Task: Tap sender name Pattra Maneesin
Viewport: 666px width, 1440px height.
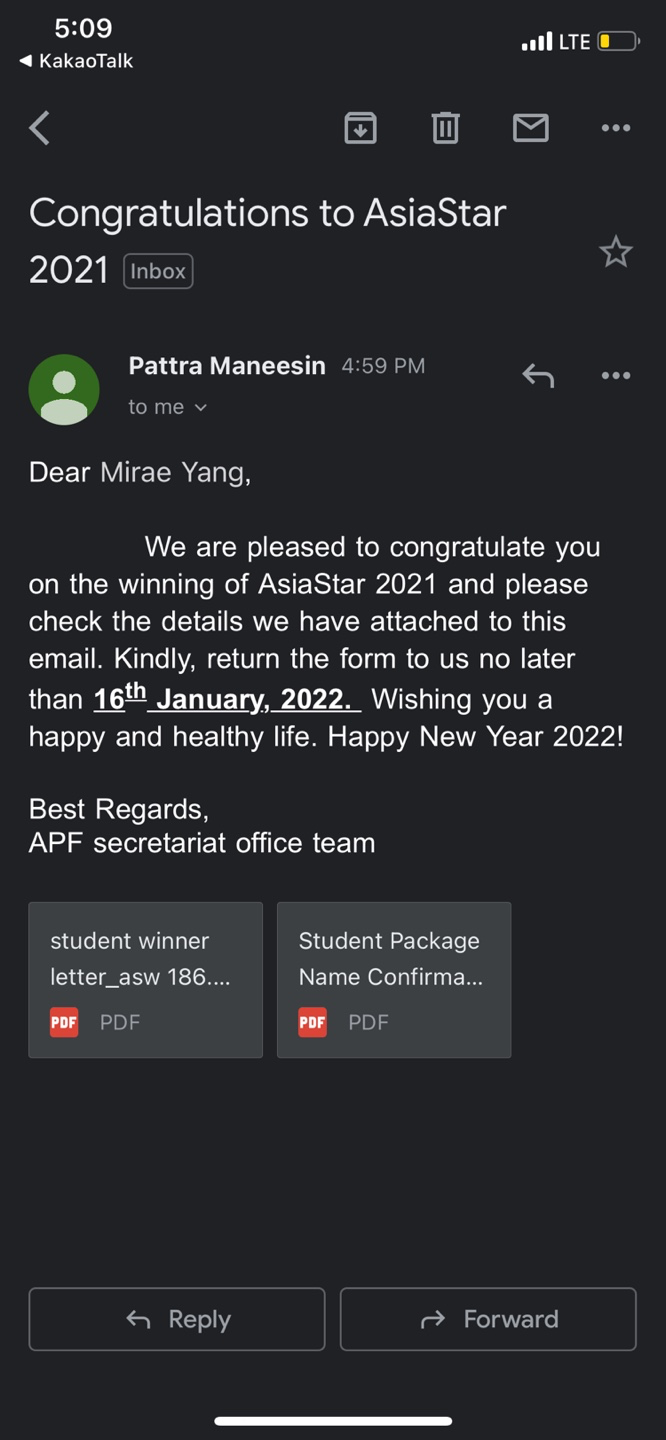Action: pyautogui.click(x=227, y=366)
